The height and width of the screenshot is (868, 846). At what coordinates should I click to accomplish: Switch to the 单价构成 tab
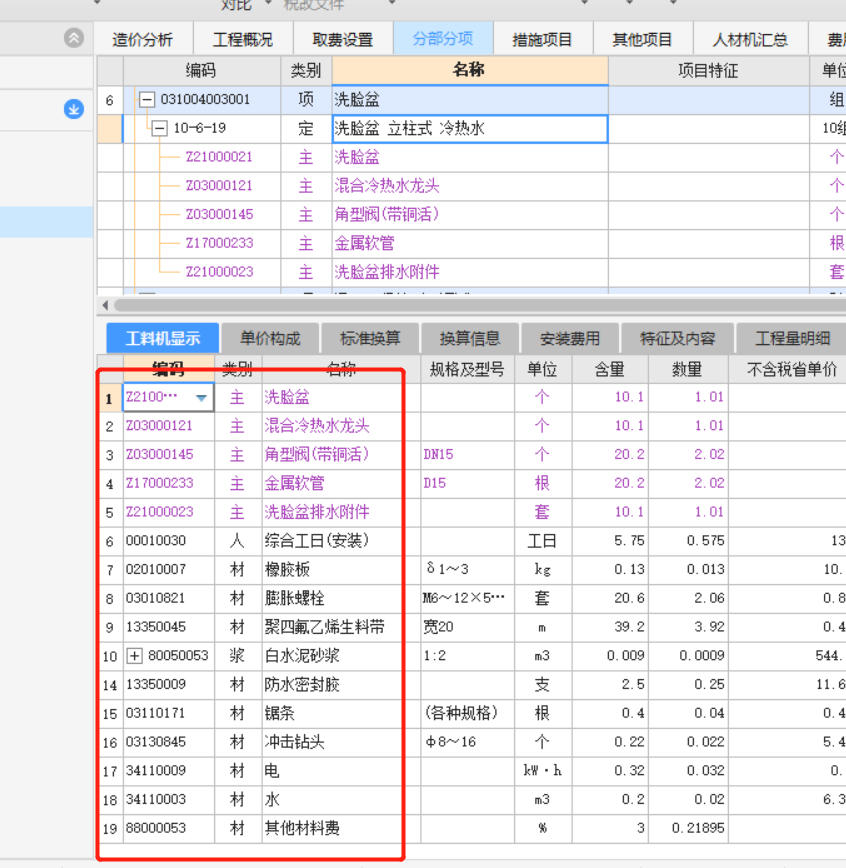(270, 338)
